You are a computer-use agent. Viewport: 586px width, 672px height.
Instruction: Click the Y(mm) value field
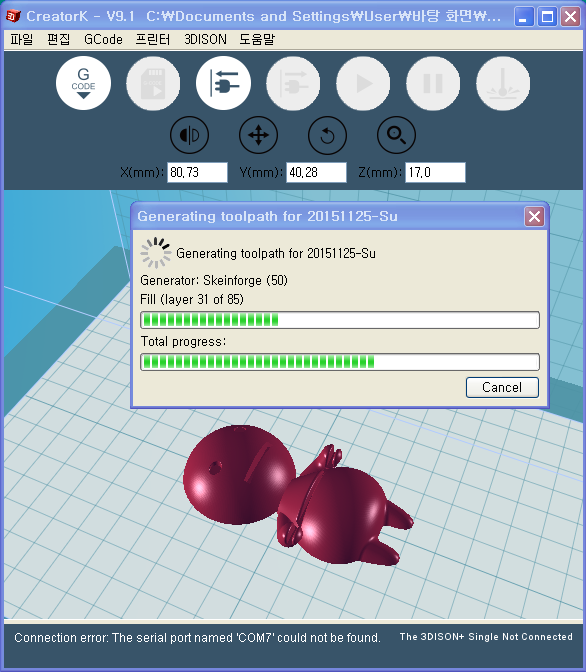click(316, 172)
